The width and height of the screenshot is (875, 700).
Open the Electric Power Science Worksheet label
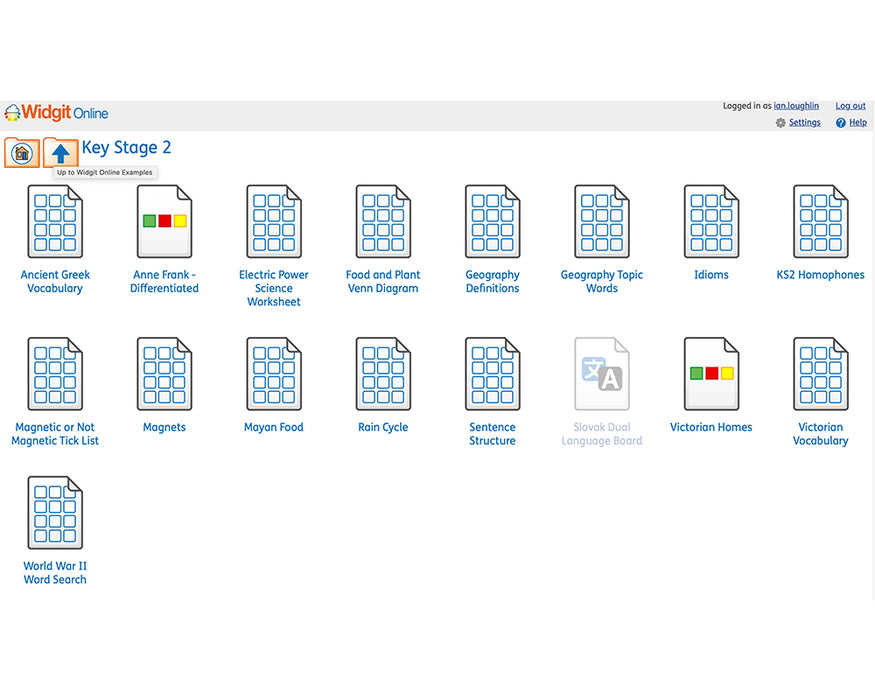pos(274,288)
